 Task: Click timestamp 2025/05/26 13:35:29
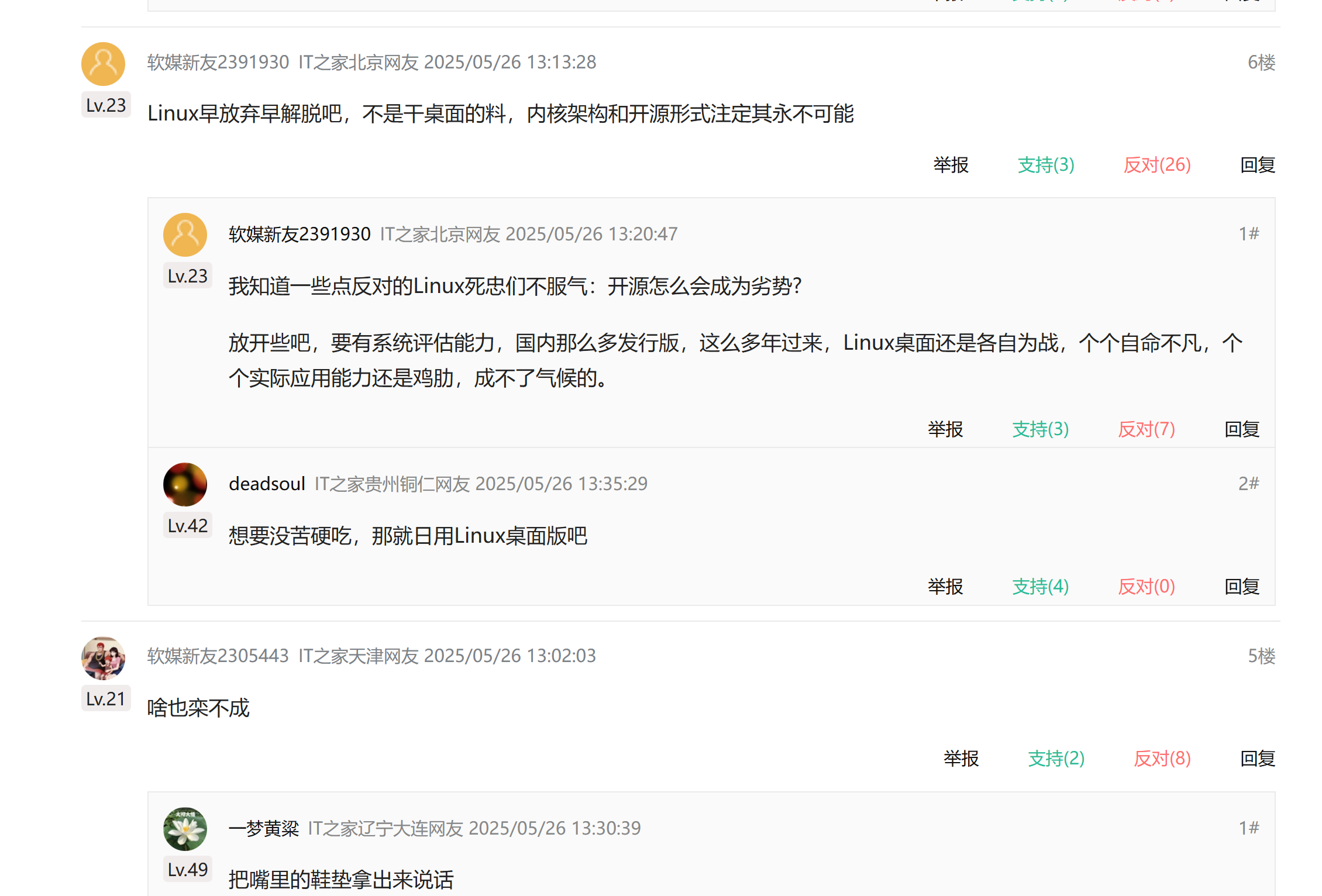[x=562, y=484]
